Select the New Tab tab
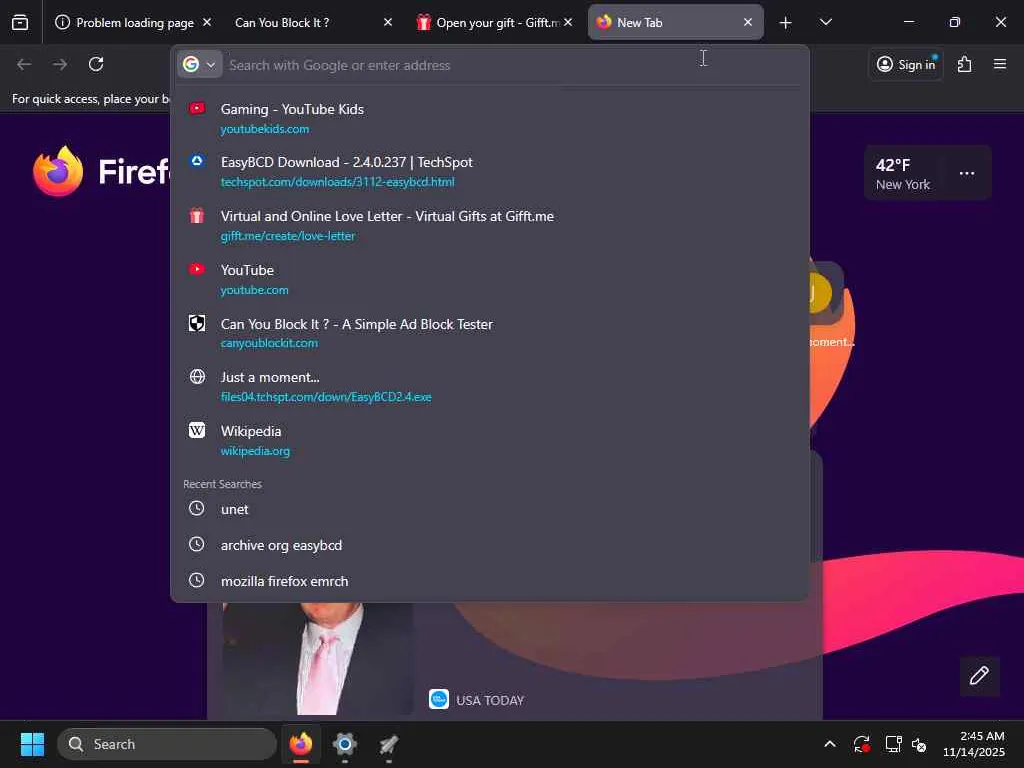The height and width of the screenshot is (768, 1024). (675, 22)
